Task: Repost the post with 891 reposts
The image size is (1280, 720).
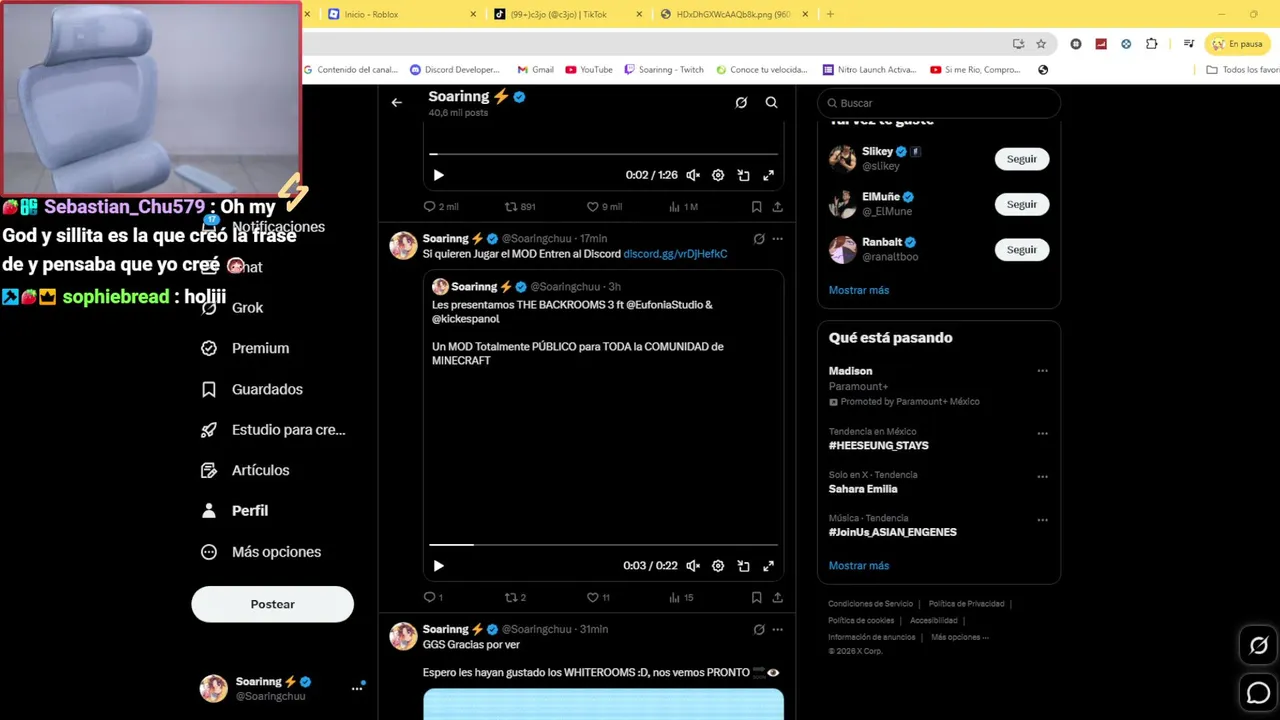Action: (520, 207)
